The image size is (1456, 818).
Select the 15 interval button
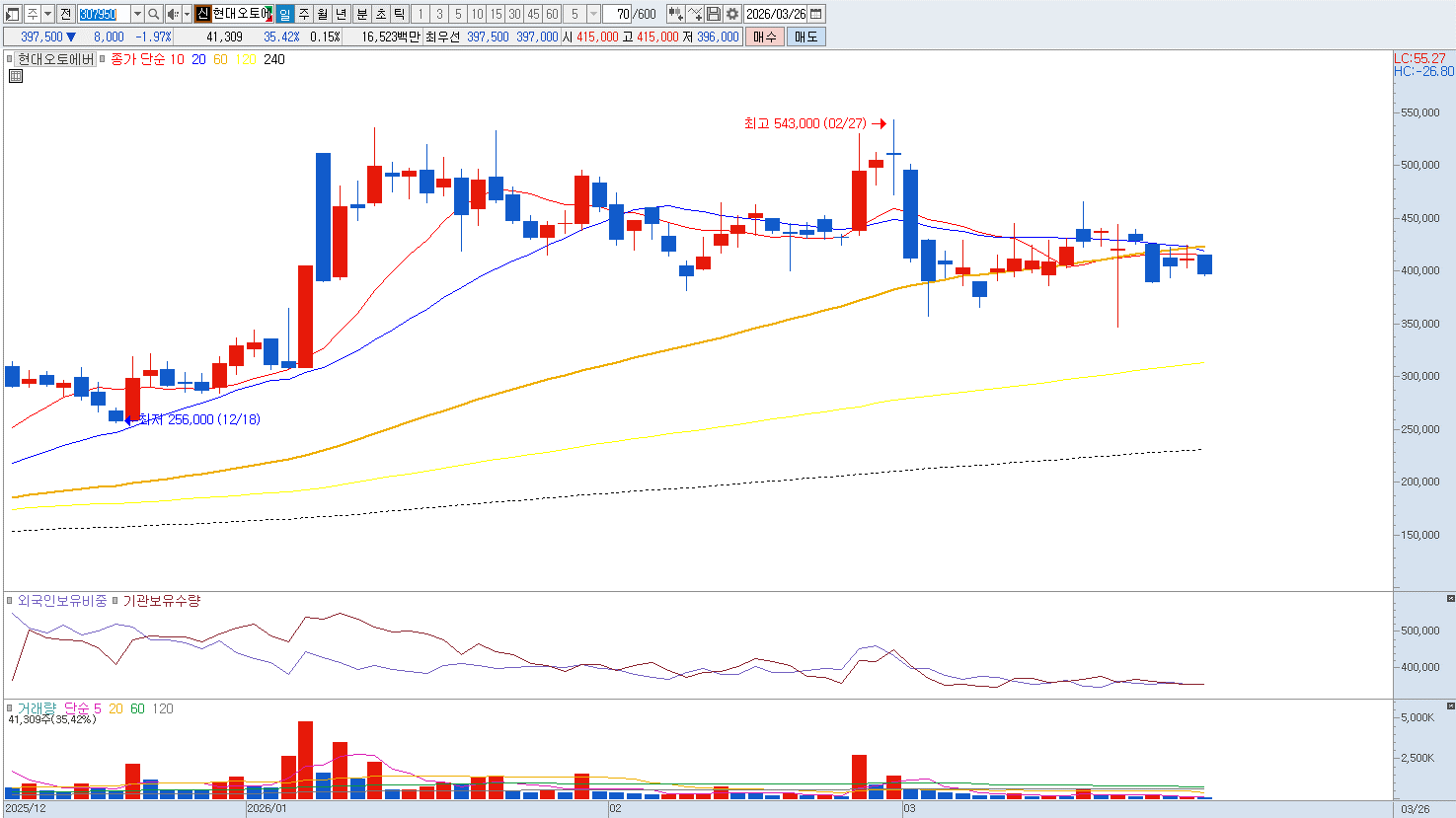pyautogui.click(x=497, y=14)
